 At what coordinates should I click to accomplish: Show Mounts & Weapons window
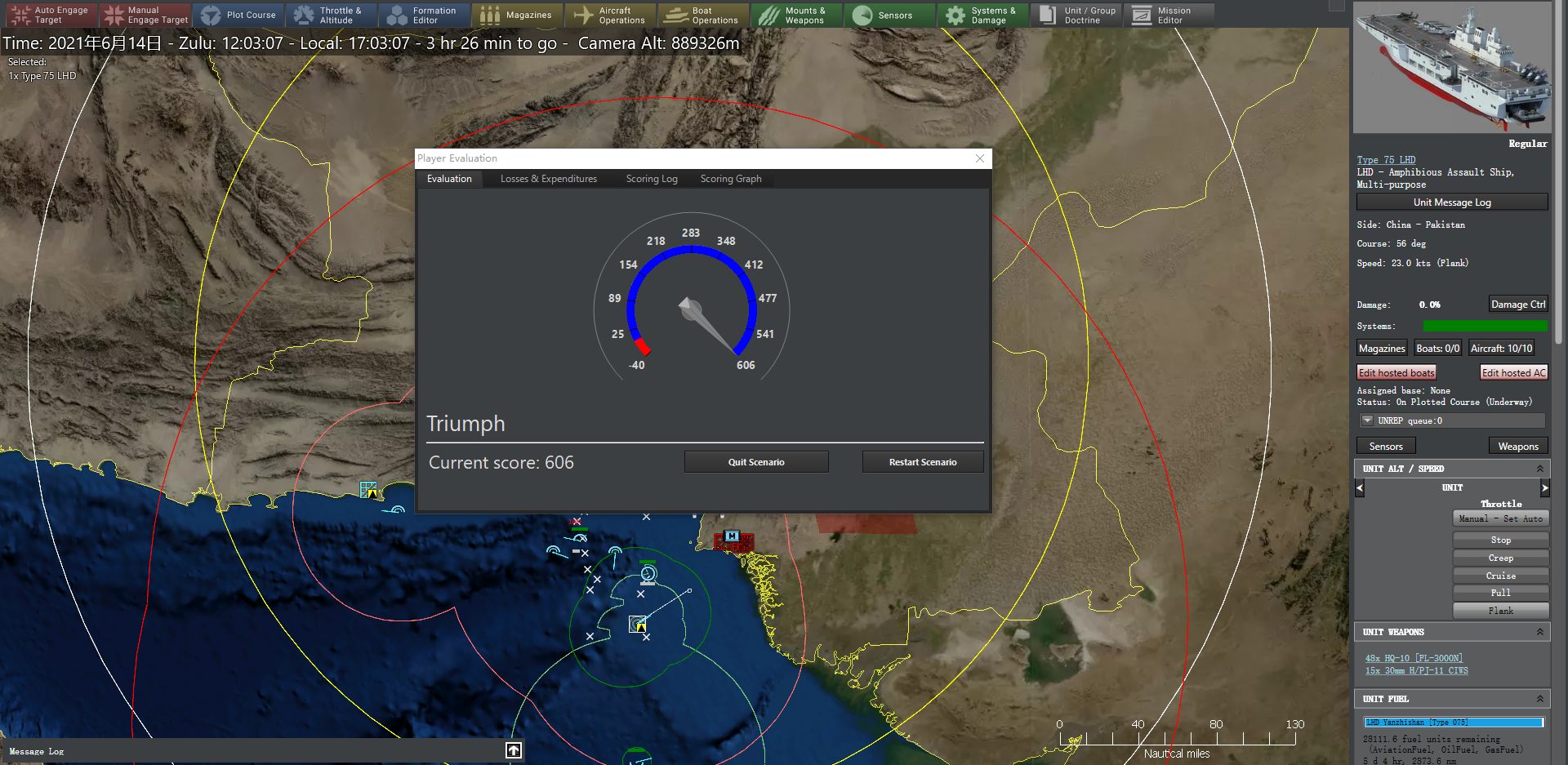point(796,15)
